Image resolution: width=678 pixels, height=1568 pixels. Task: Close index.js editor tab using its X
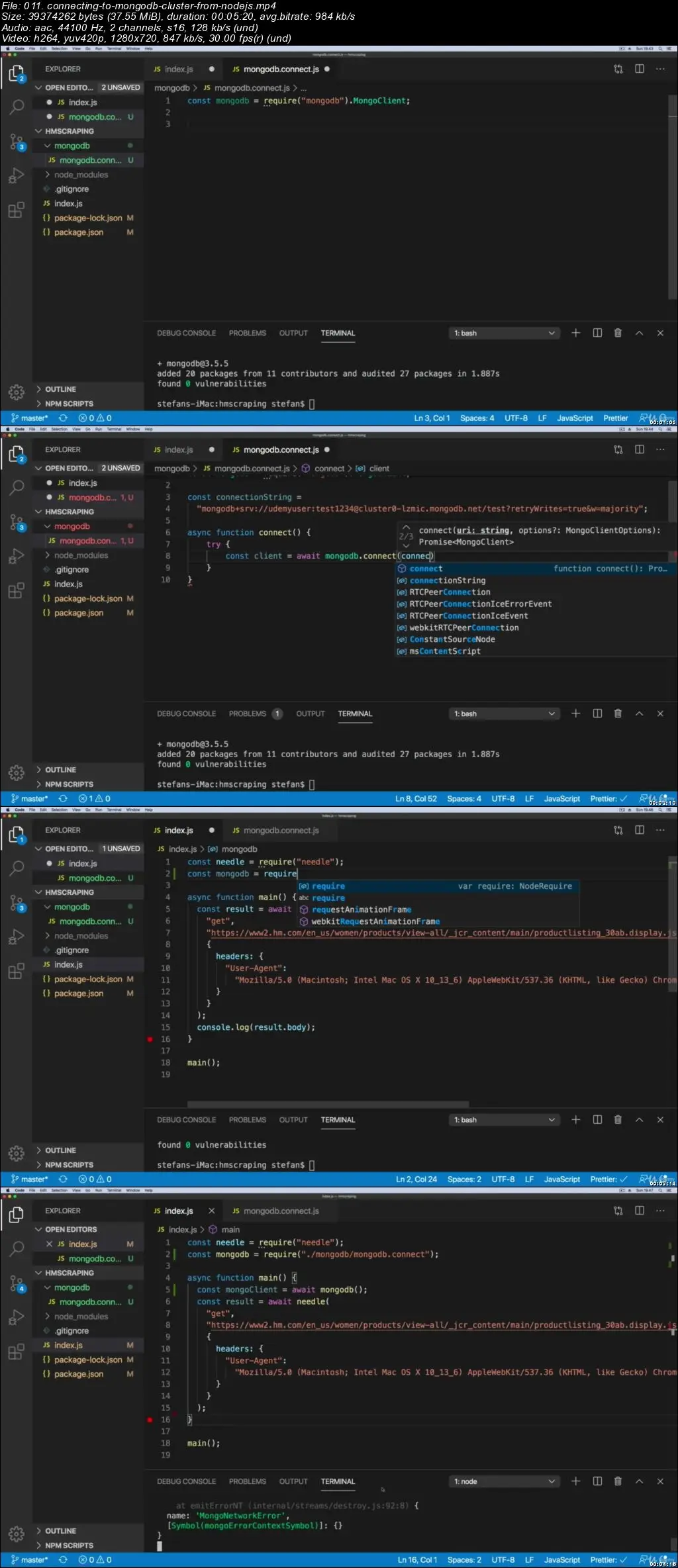pyautogui.click(x=211, y=1211)
